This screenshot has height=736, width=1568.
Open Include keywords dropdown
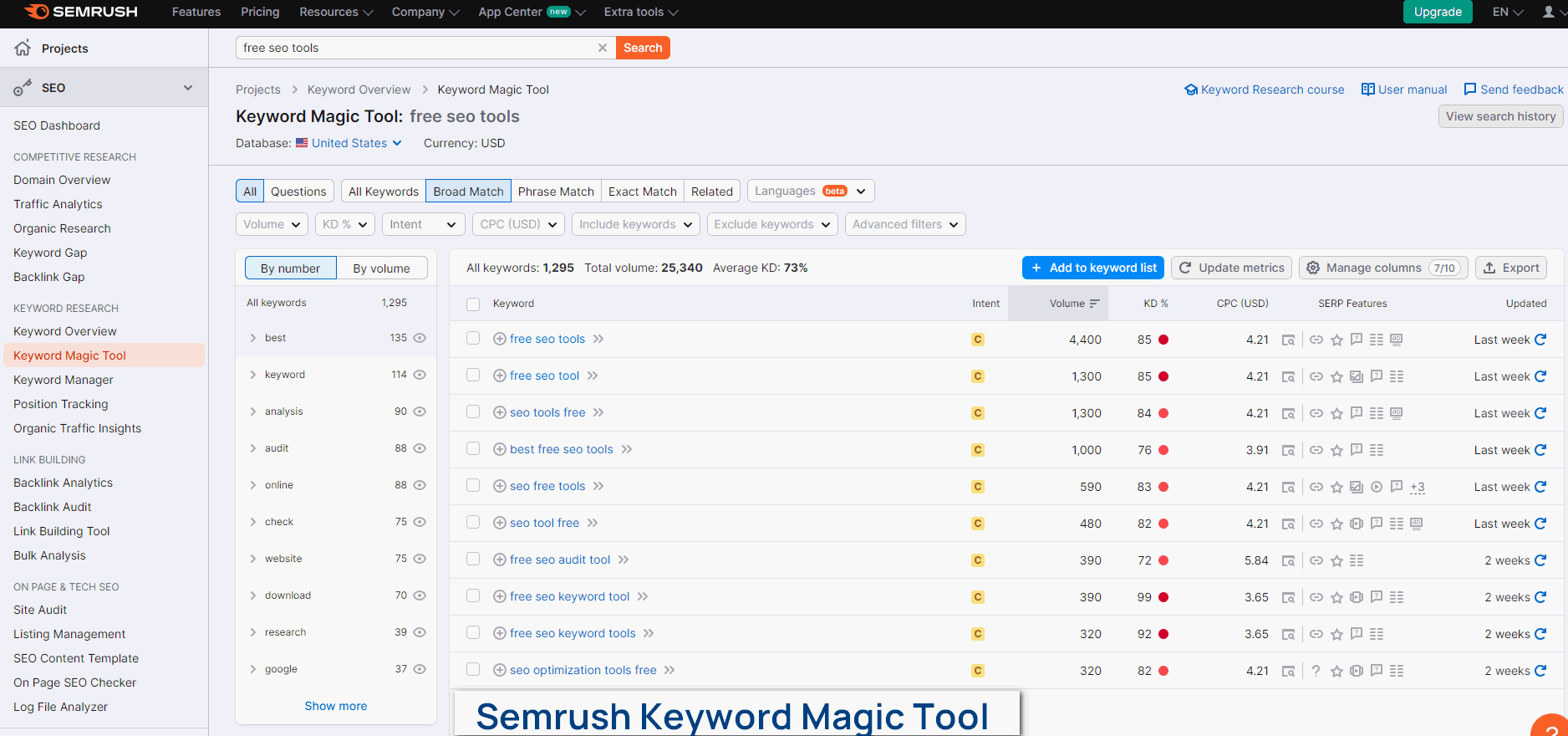click(635, 224)
